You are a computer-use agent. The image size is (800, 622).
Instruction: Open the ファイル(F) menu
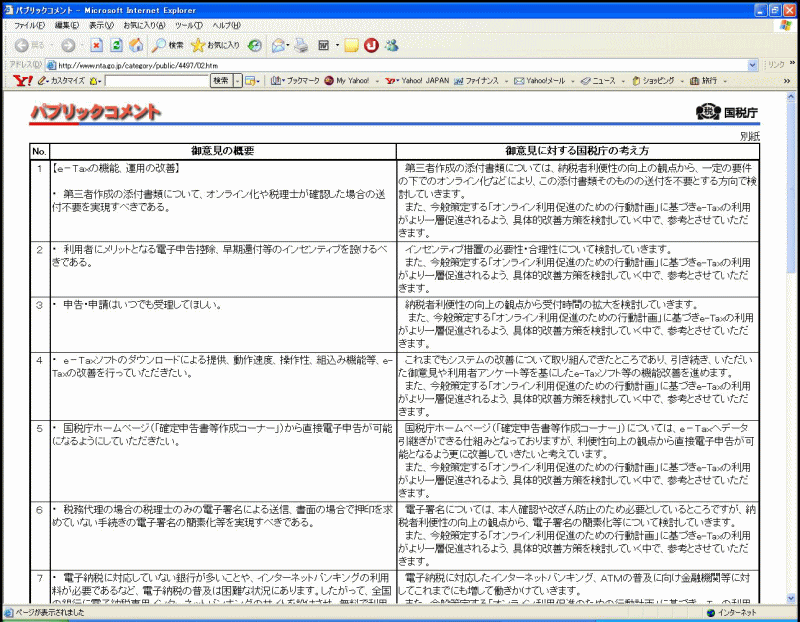tap(29, 25)
